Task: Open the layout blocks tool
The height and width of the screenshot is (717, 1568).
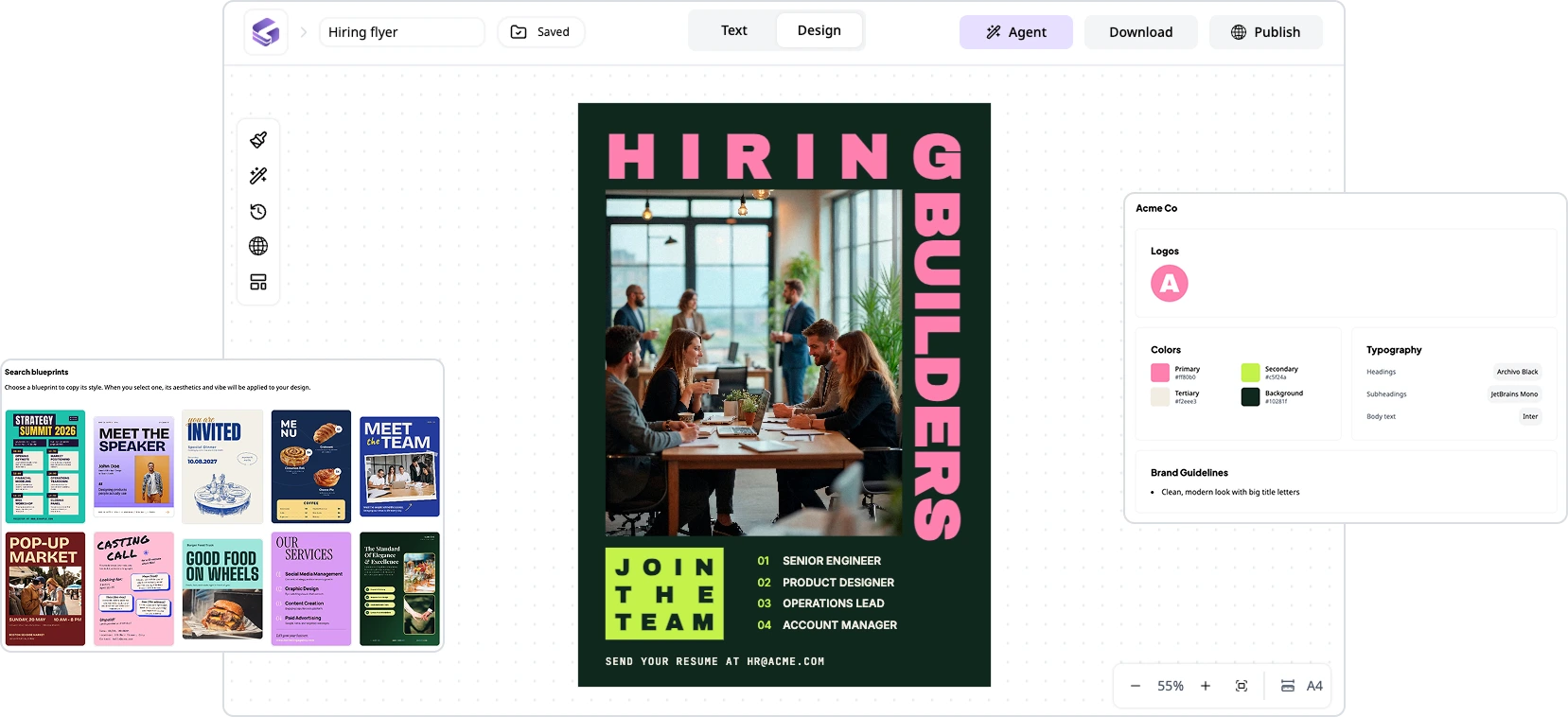Action: click(x=258, y=282)
